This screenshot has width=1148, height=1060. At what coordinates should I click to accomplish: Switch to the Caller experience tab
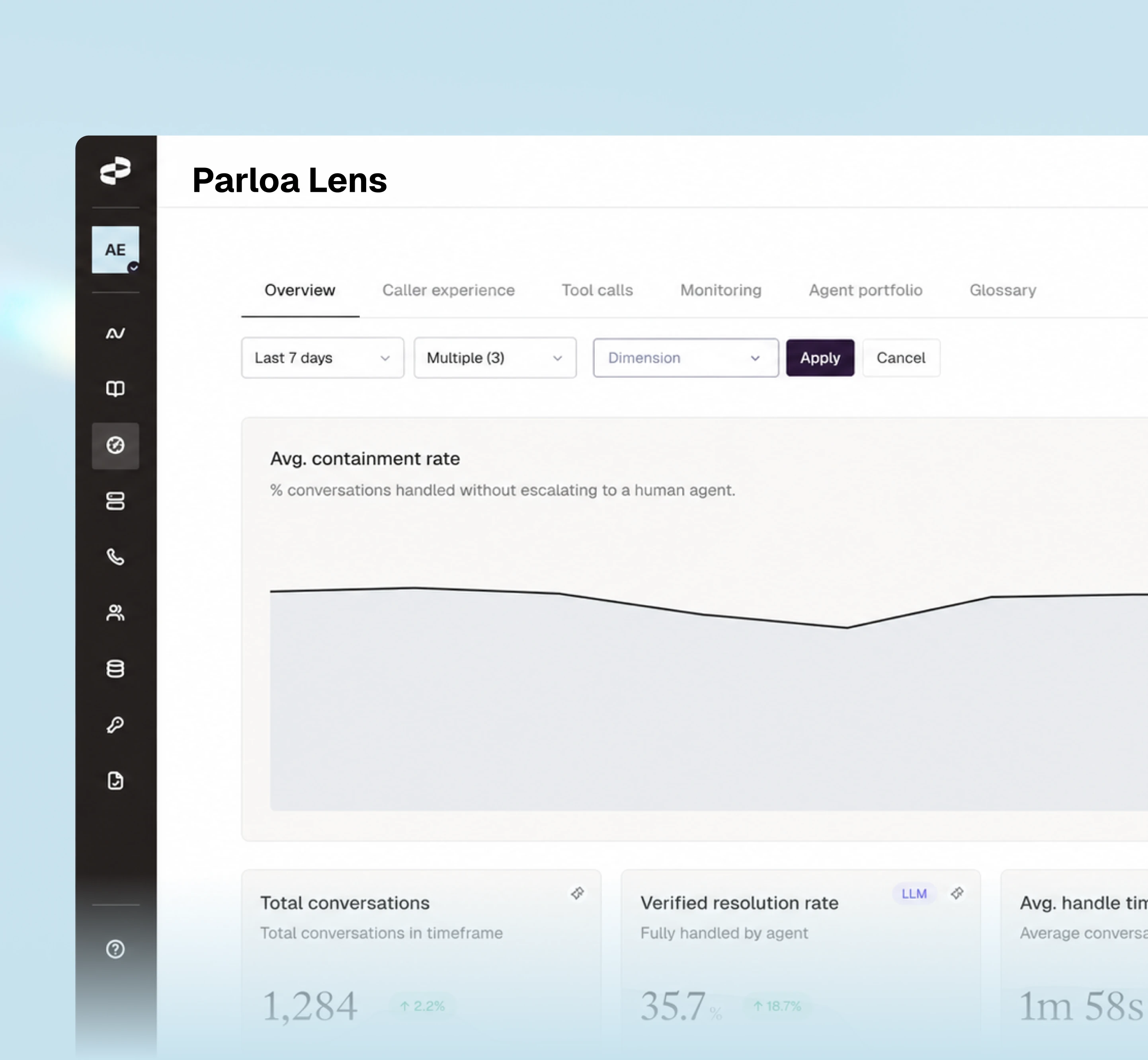pyautogui.click(x=449, y=290)
